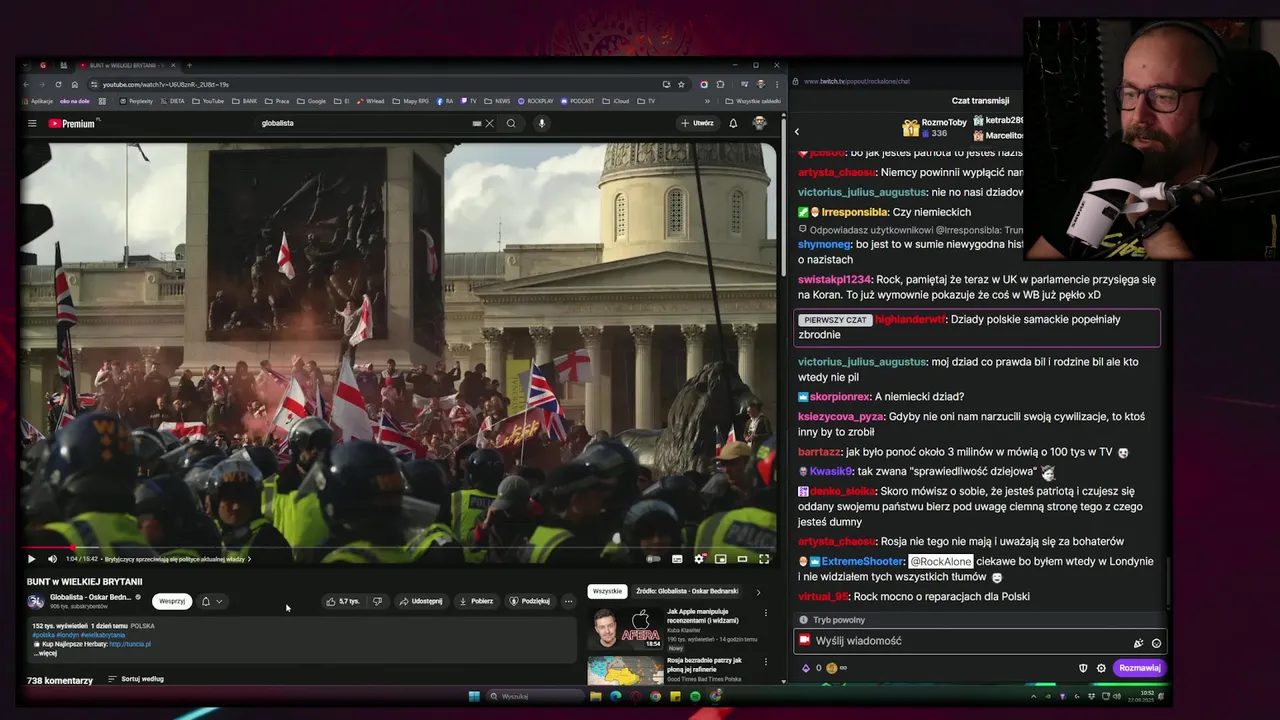
Task: Open more actions three-dot menu under video
Action: coord(568,601)
